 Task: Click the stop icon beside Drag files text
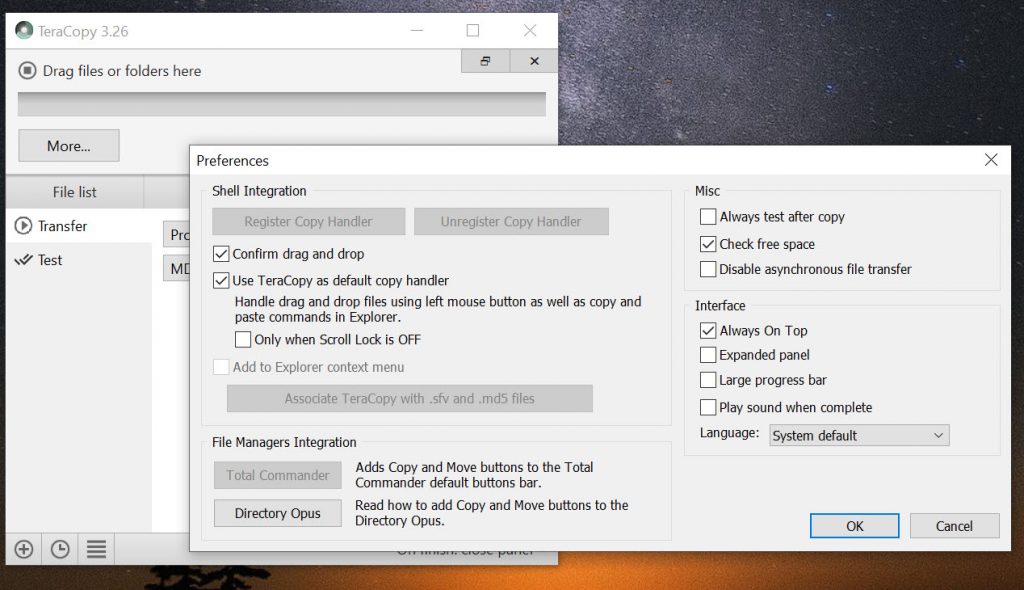click(27, 71)
